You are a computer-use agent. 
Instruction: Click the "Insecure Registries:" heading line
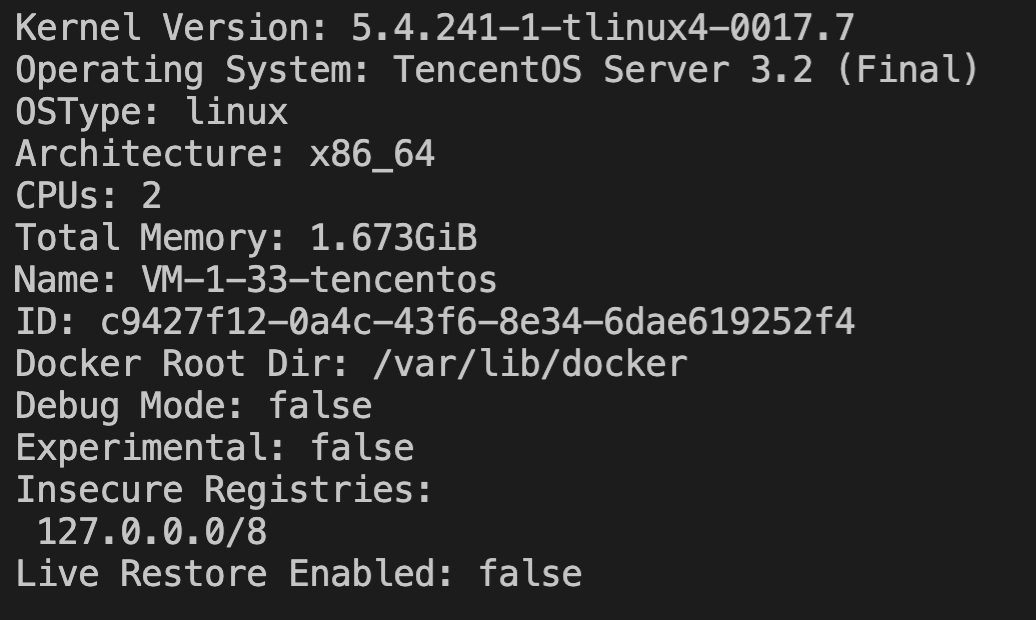(x=224, y=490)
